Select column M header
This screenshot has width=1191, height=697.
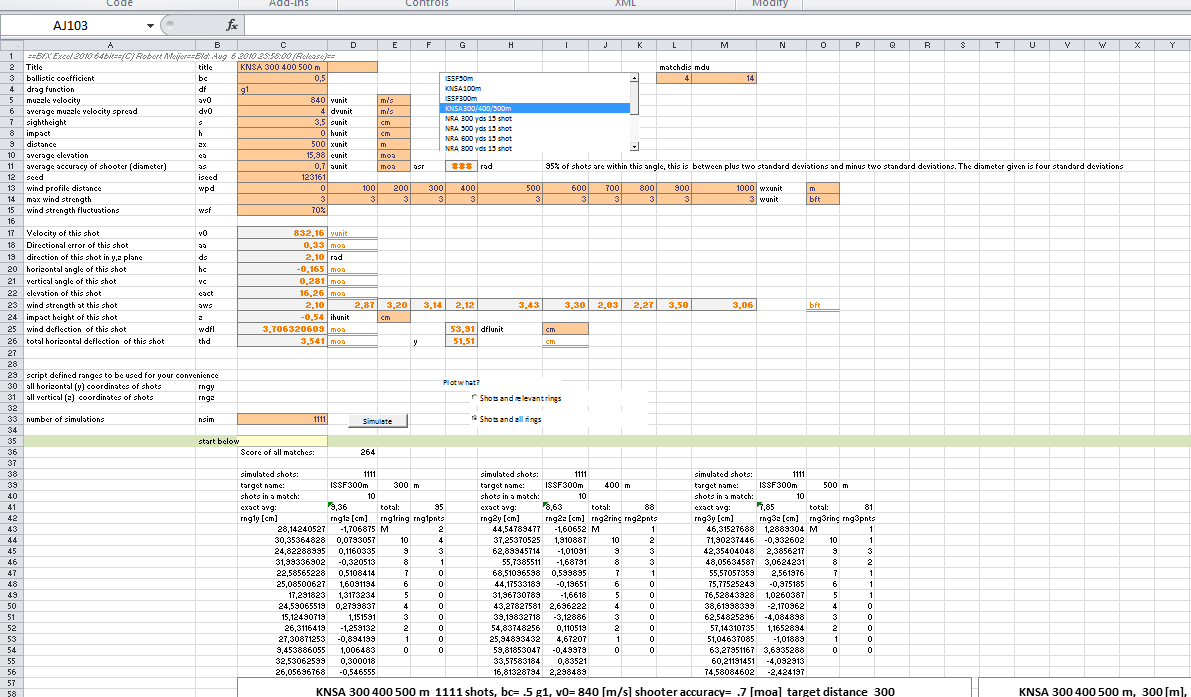click(x=724, y=45)
